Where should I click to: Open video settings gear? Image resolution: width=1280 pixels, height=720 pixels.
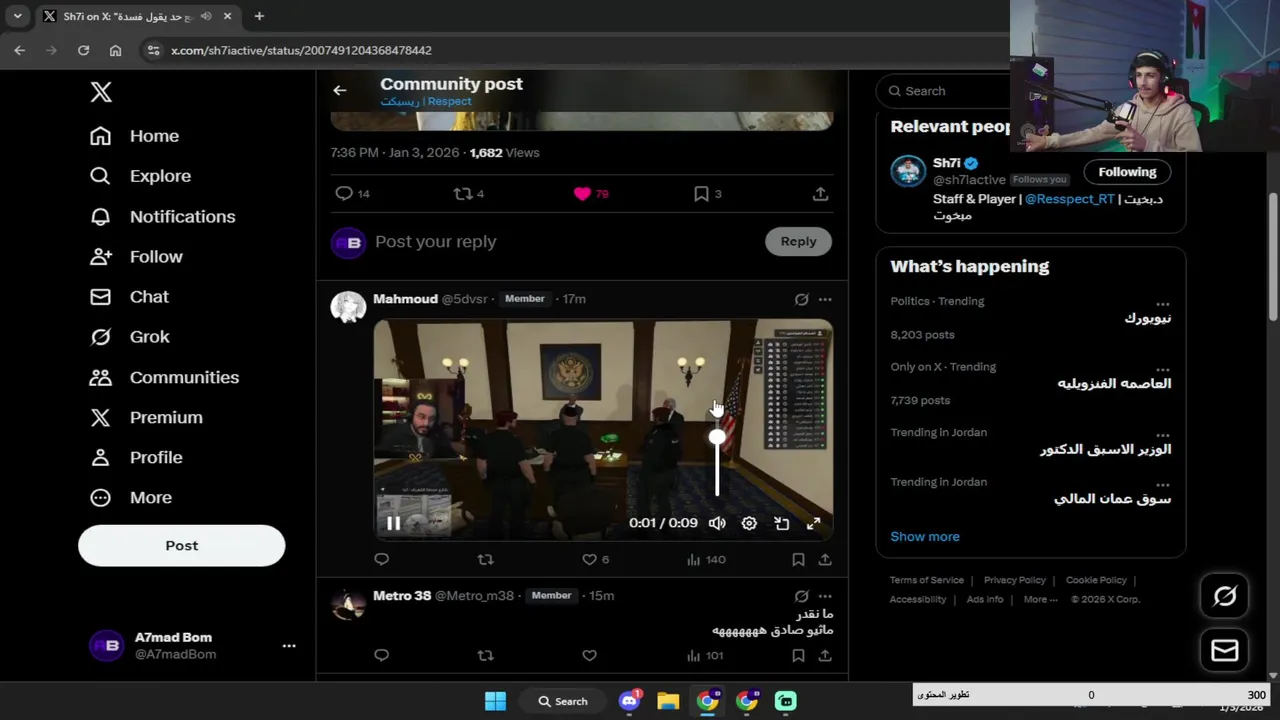pos(749,523)
